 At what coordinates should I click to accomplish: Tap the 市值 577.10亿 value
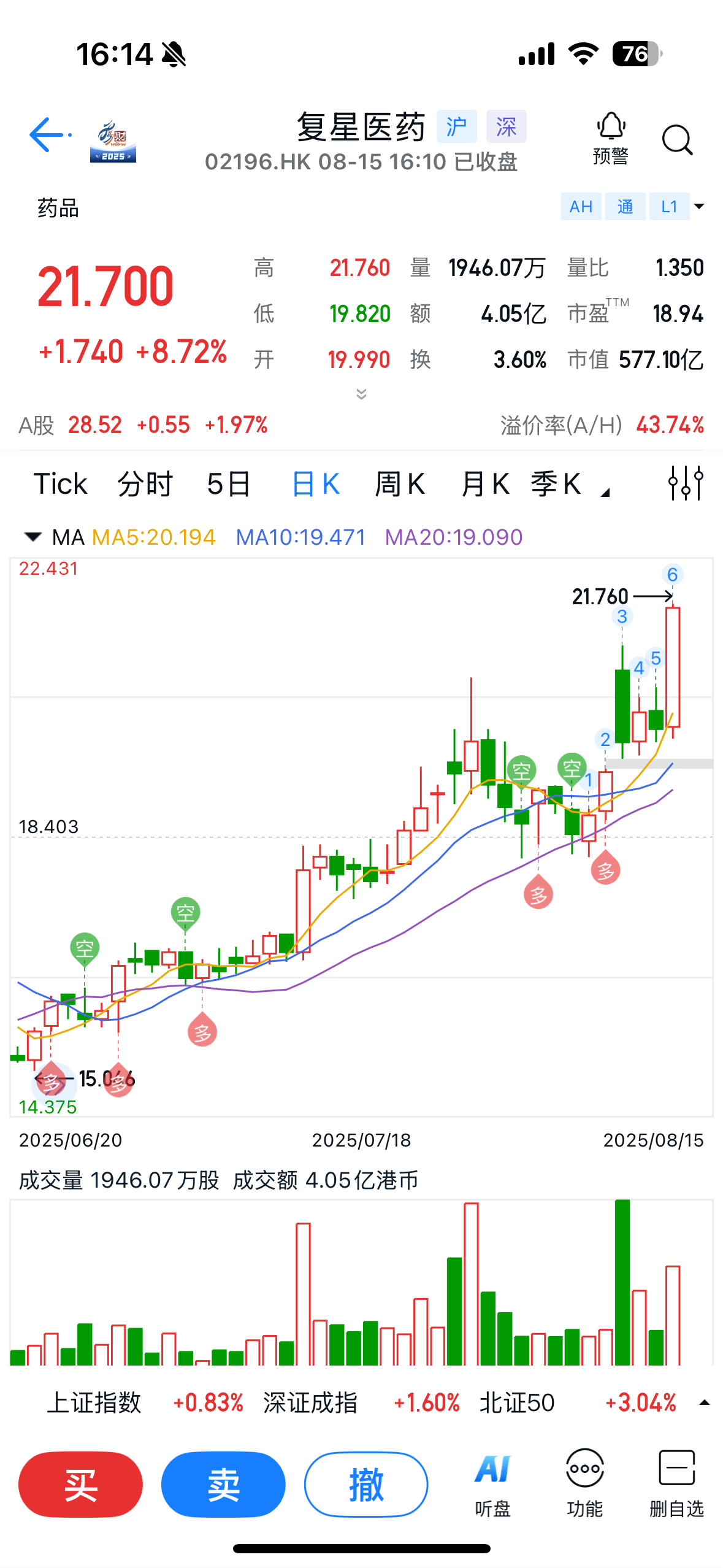635,359
